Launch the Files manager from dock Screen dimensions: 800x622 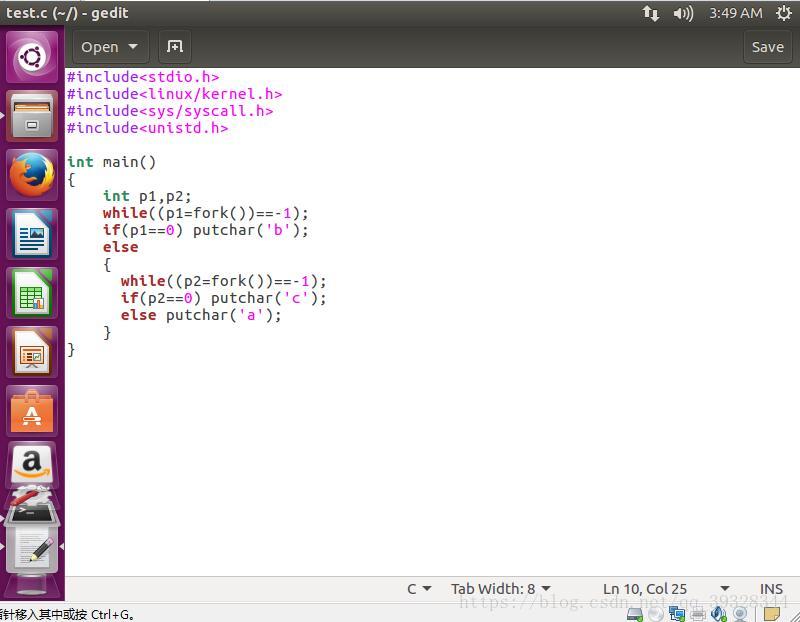coord(32,116)
